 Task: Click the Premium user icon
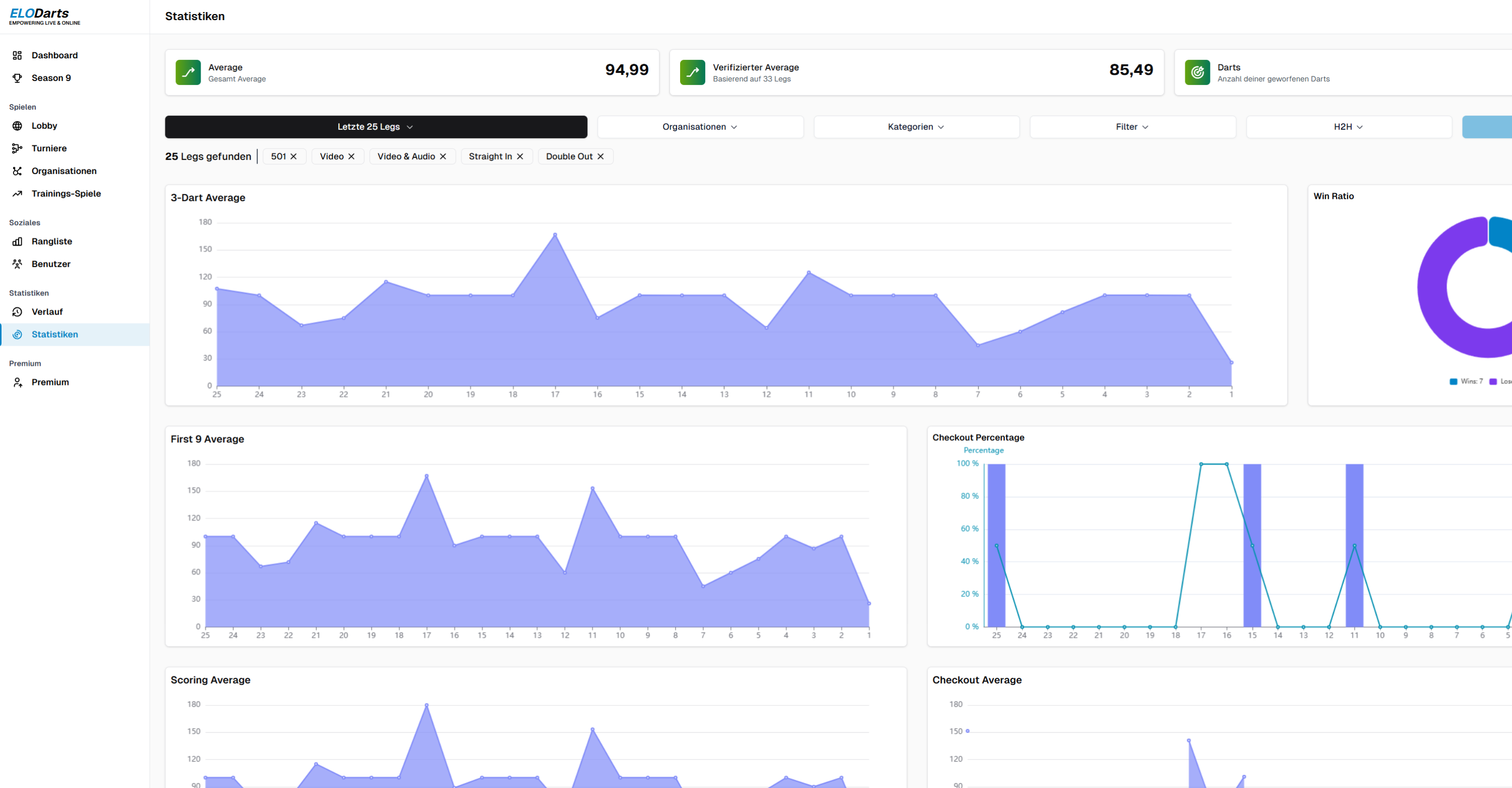point(17,382)
